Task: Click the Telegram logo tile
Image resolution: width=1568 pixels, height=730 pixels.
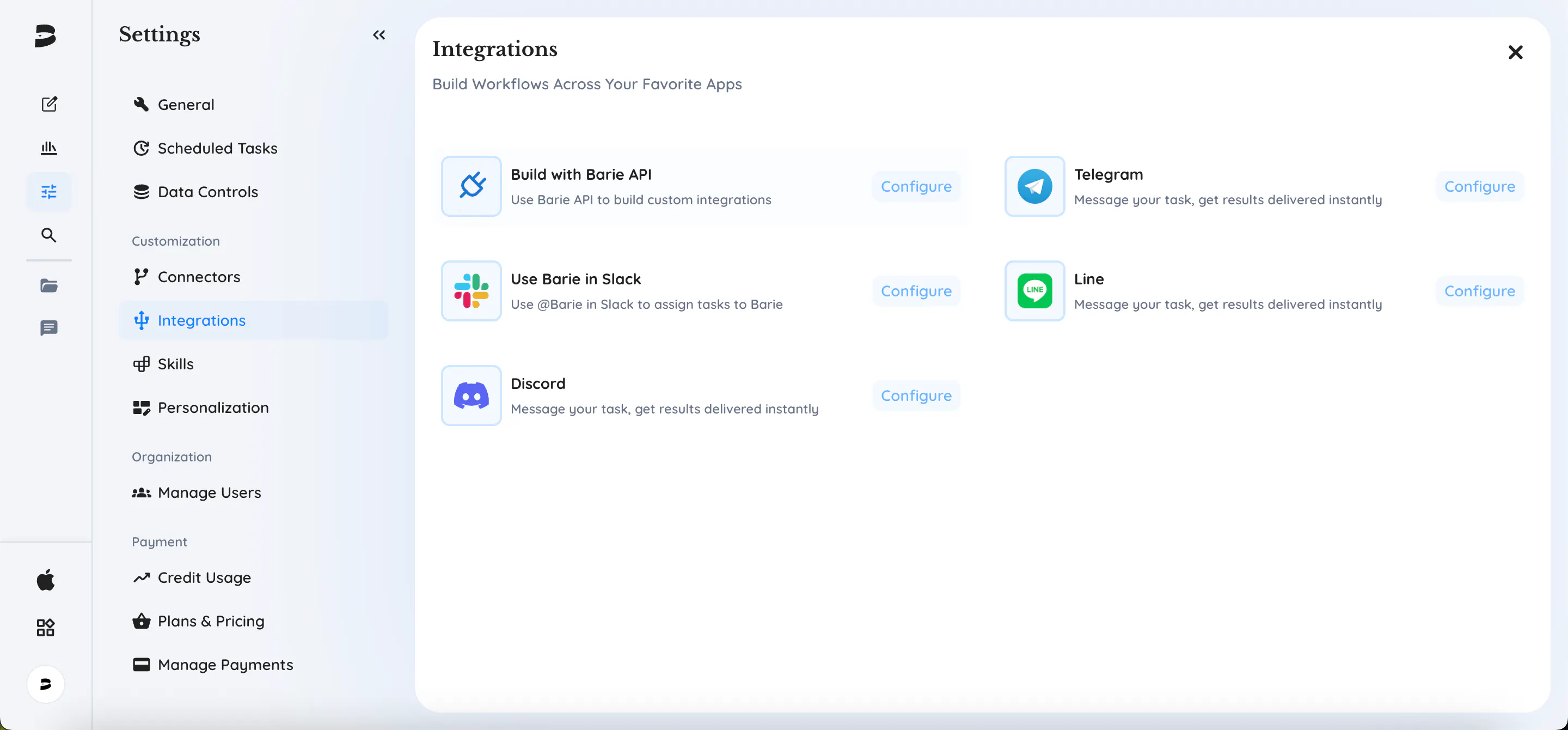Action: (1035, 186)
